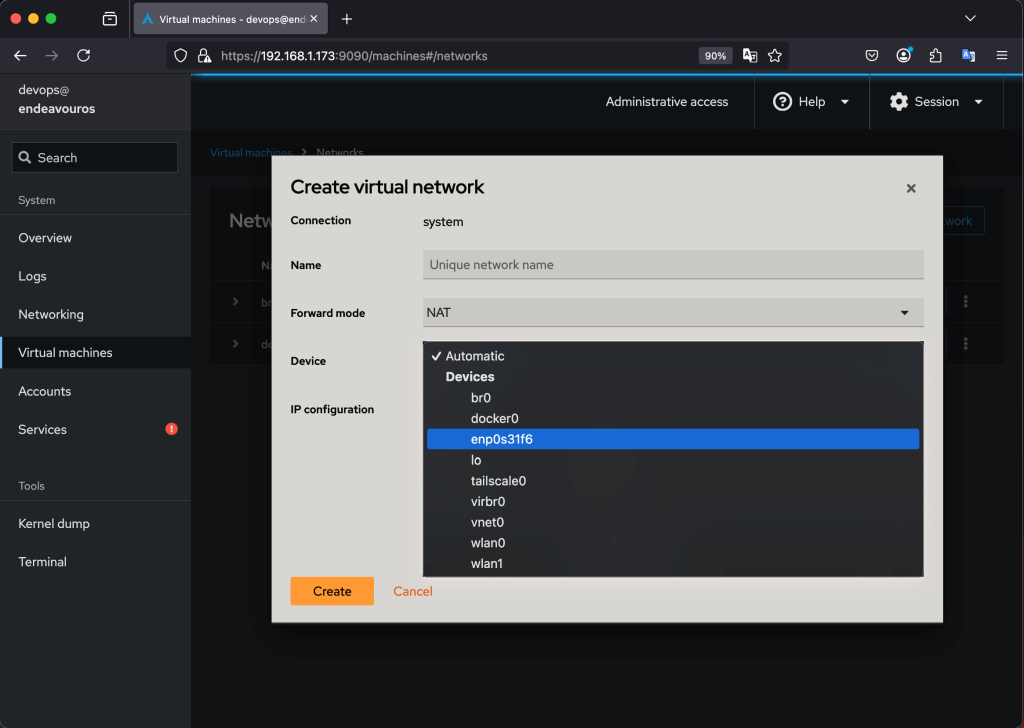The width and height of the screenshot is (1024, 728).
Task: Expand the Help dropdown menu
Action: click(x=810, y=102)
